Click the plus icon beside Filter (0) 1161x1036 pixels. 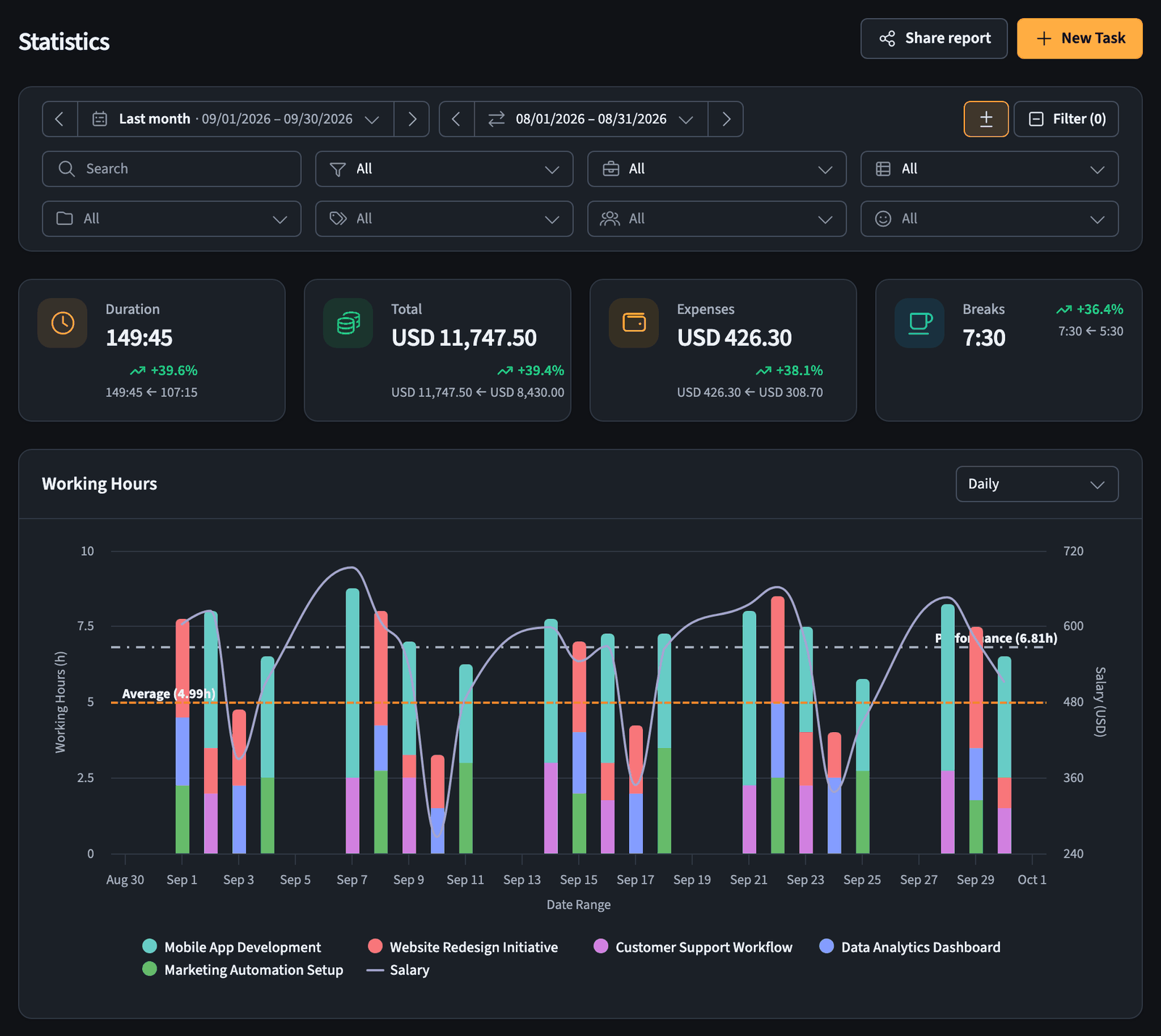click(986, 119)
